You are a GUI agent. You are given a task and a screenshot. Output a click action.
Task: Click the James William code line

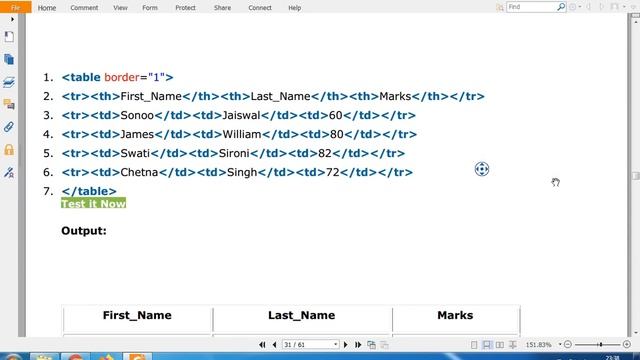coord(239,135)
